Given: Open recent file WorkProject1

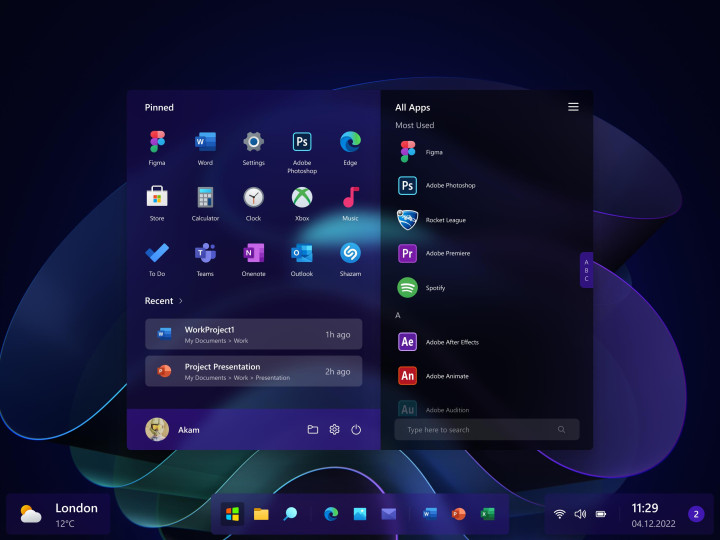Looking at the screenshot, I should (x=253, y=334).
